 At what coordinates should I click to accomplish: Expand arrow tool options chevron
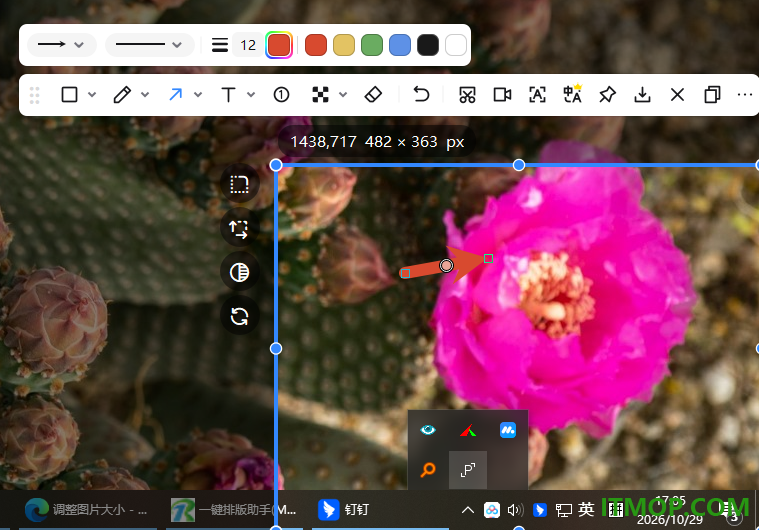[x=198, y=95]
